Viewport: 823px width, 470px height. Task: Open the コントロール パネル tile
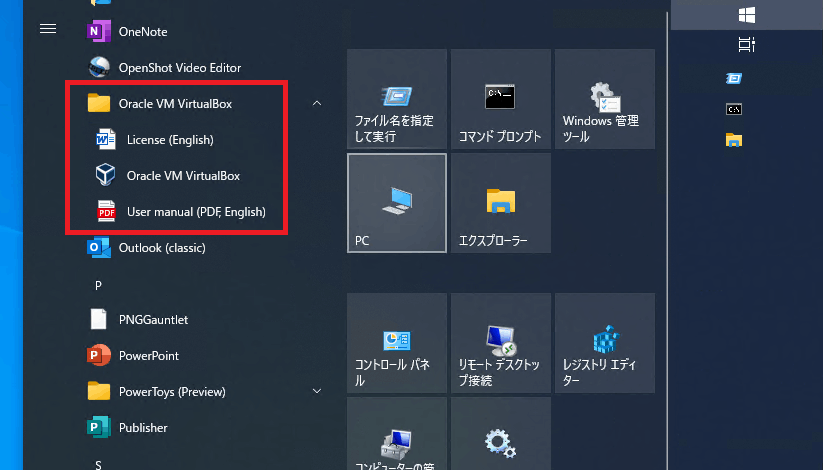pyautogui.click(x=397, y=343)
